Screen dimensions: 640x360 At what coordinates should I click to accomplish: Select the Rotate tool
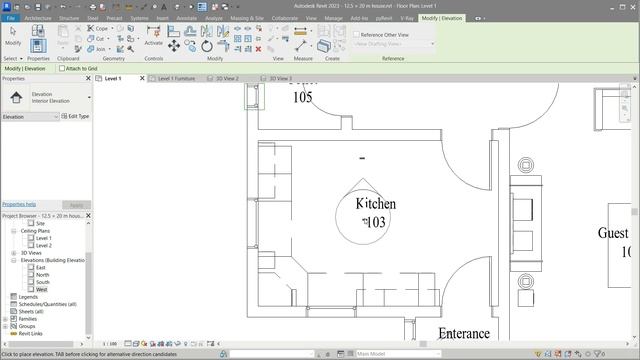click(207, 46)
